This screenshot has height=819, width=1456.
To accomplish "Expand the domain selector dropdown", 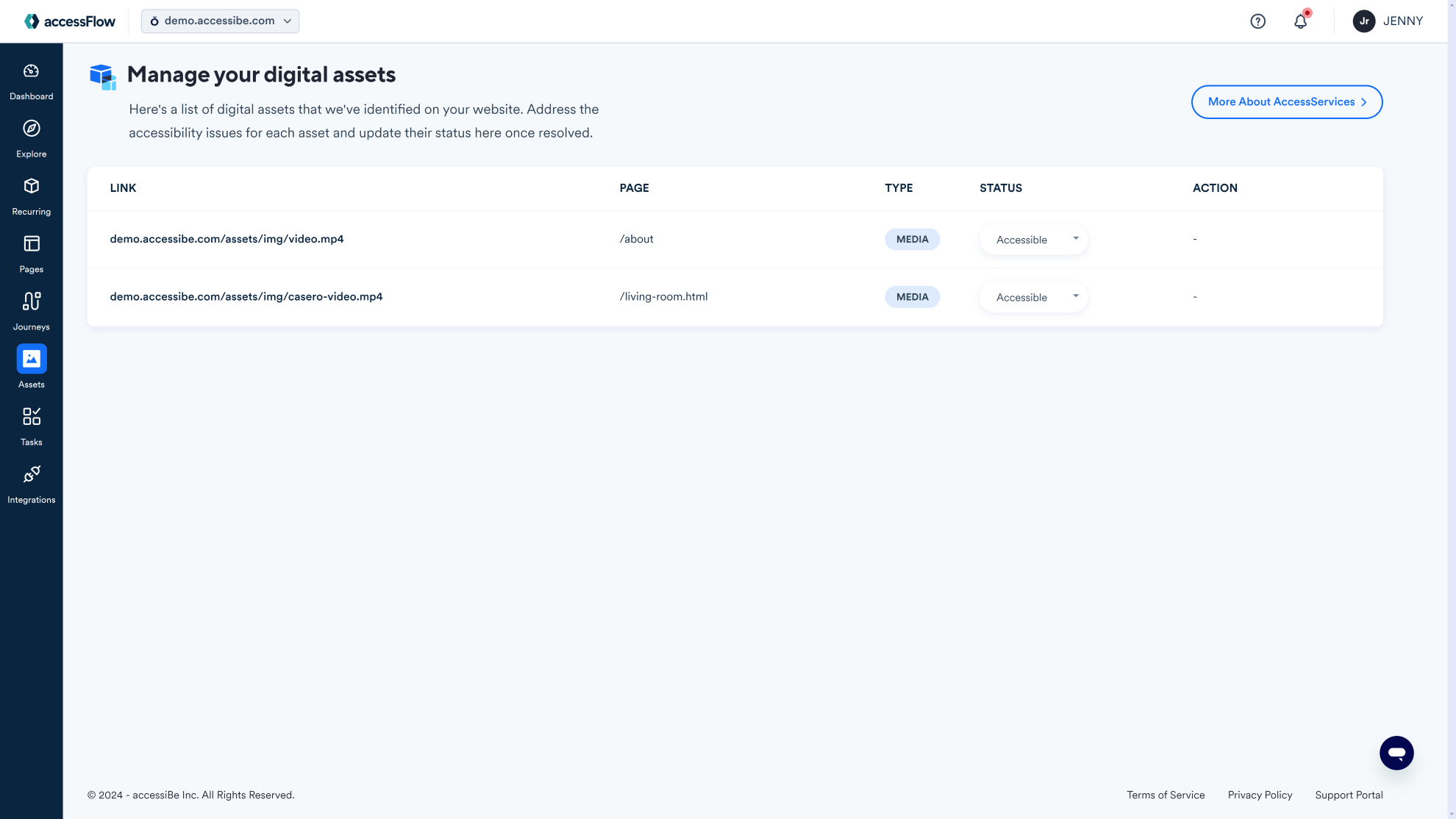I will pyautogui.click(x=220, y=21).
